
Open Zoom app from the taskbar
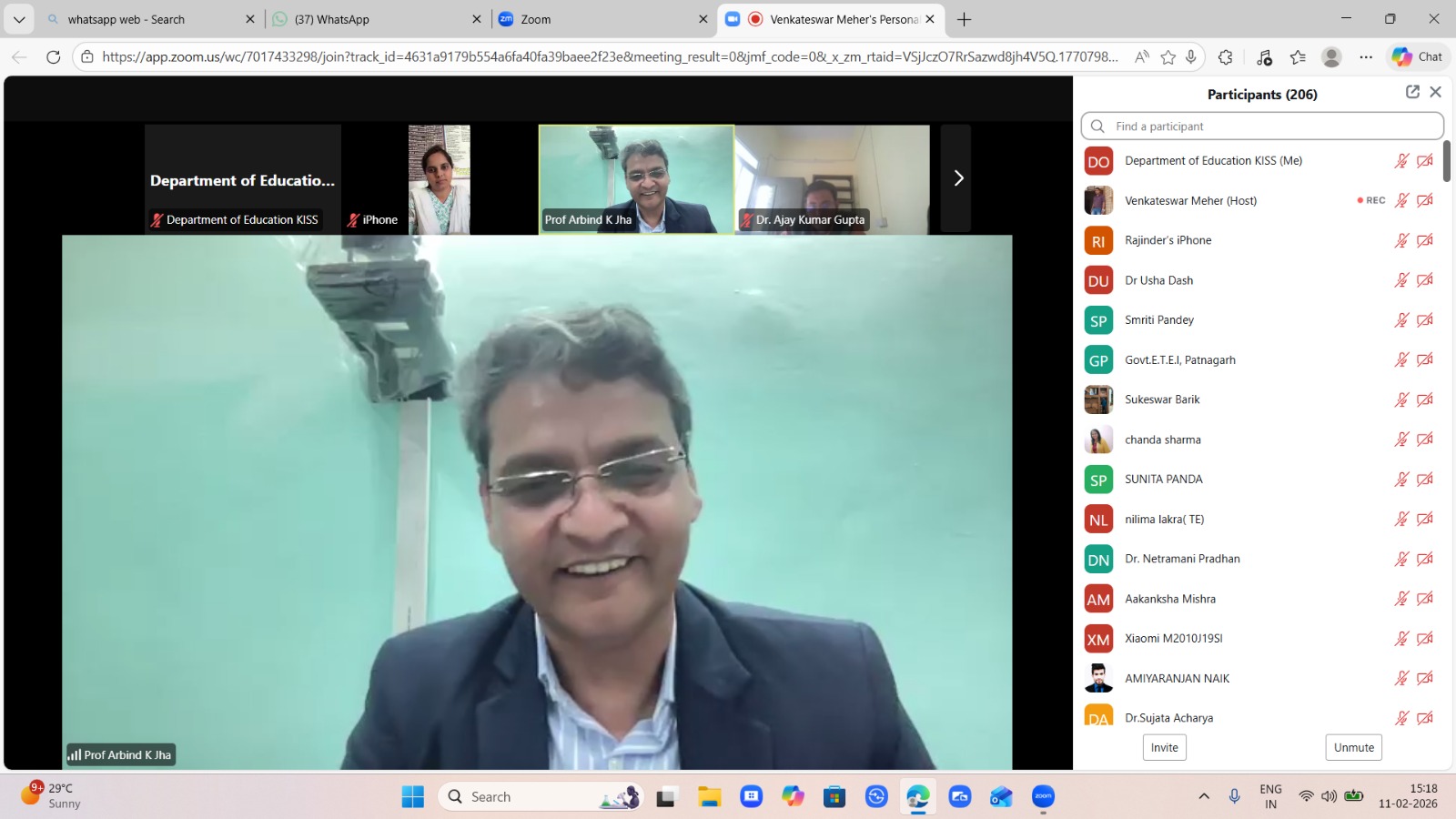pyautogui.click(x=1043, y=796)
